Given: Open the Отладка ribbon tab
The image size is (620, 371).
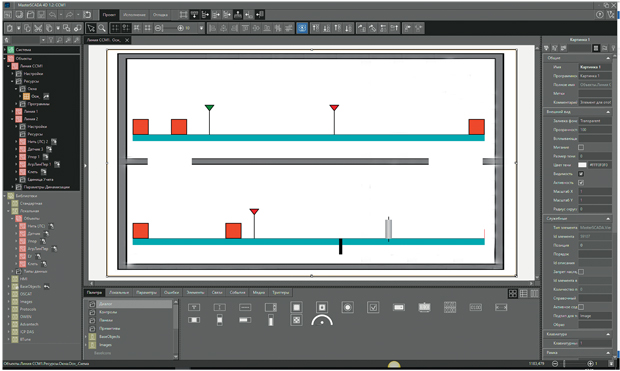Looking at the screenshot, I should point(160,15).
